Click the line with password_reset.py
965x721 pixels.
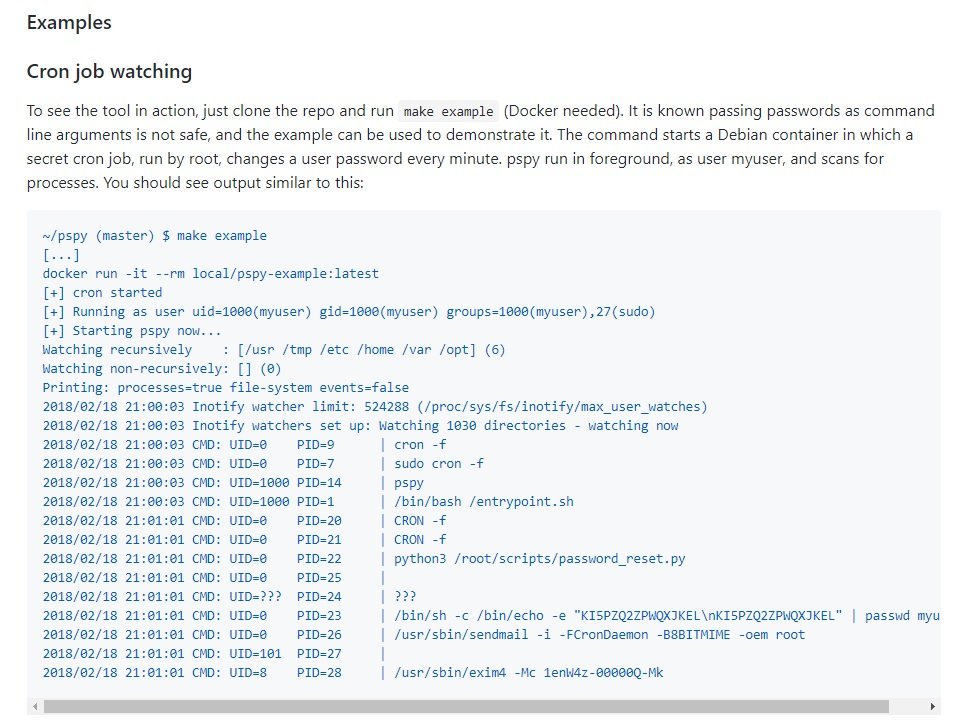364,559
